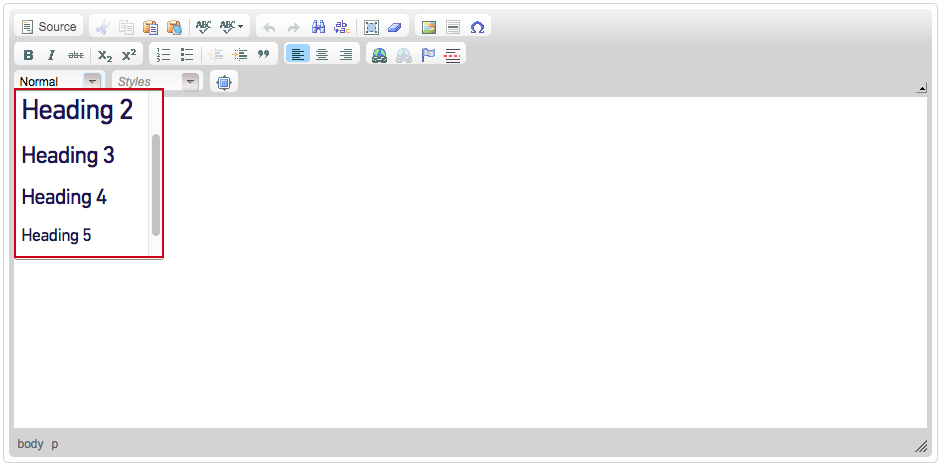Image resolution: width=939 pixels, height=465 pixels.
Task: Click the Block Quote icon
Action: click(264, 55)
